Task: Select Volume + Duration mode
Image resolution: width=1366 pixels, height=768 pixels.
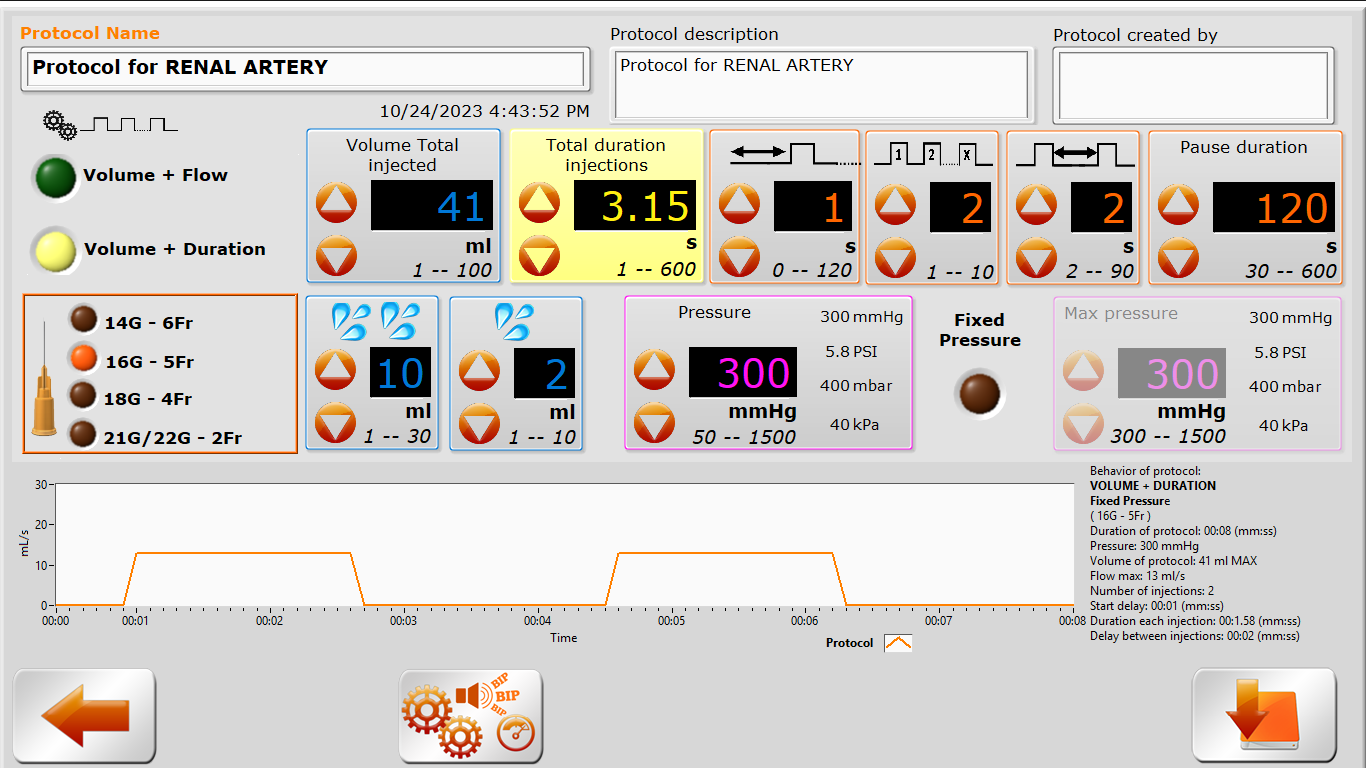Action: 54,250
